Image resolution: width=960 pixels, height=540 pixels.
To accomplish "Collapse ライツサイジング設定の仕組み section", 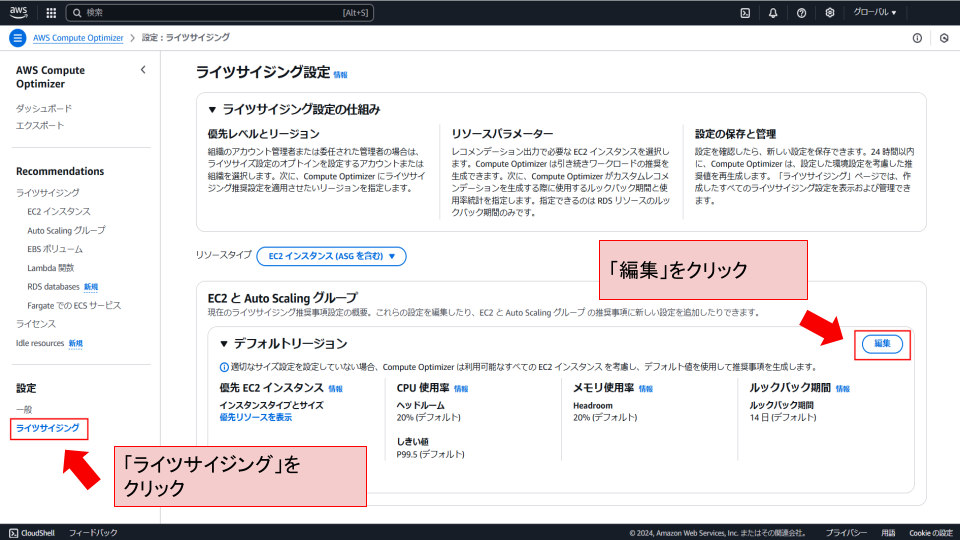I will pos(212,110).
